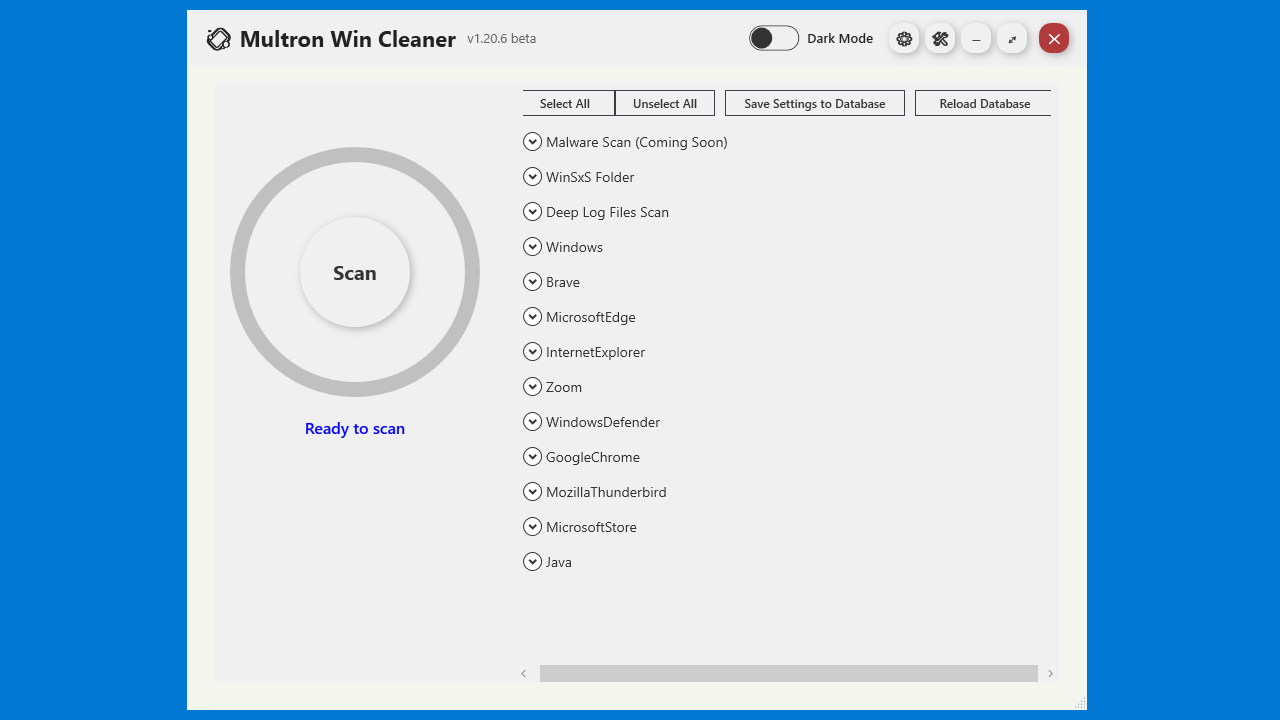Click the expand window arrows icon
The width and height of the screenshot is (1280, 720).
1012,39
